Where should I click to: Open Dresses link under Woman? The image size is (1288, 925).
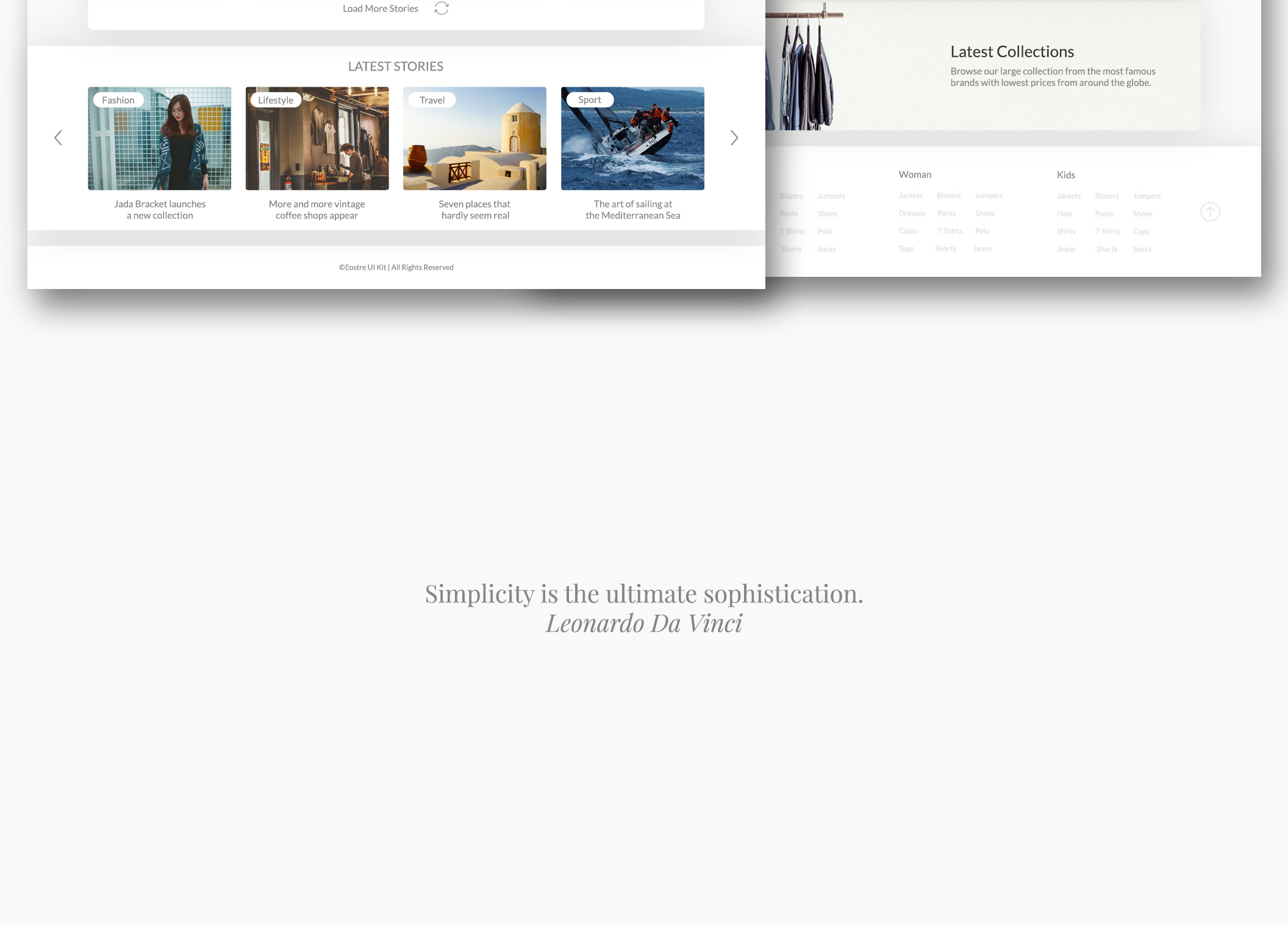pyautogui.click(x=911, y=213)
